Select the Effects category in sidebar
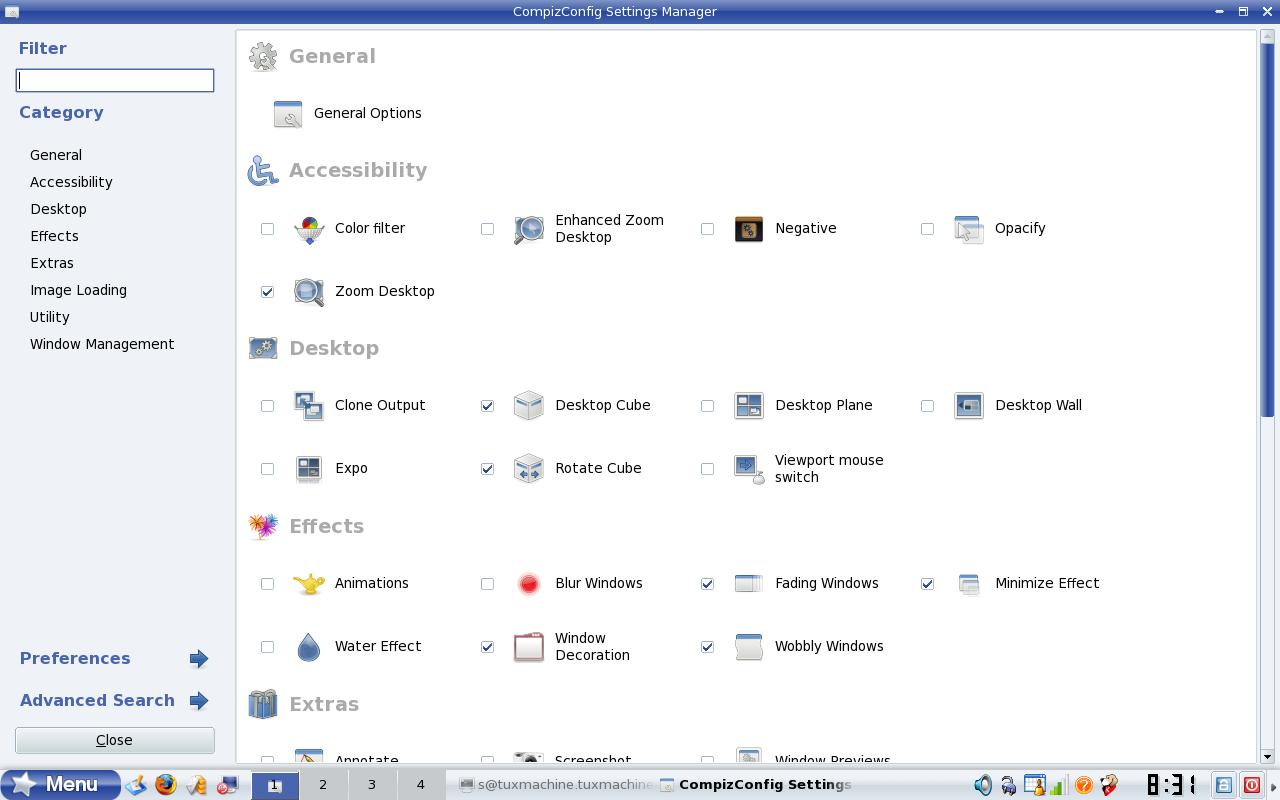The image size is (1280, 800). (54, 236)
